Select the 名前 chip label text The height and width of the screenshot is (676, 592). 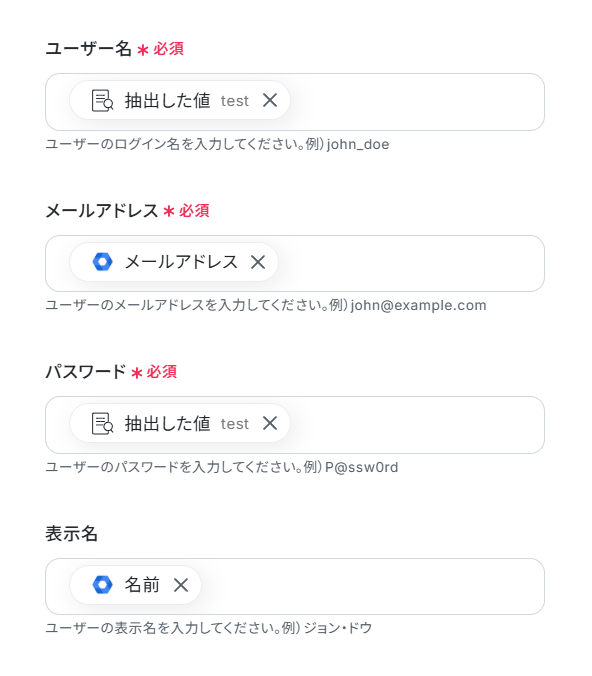tap(142, 585)
